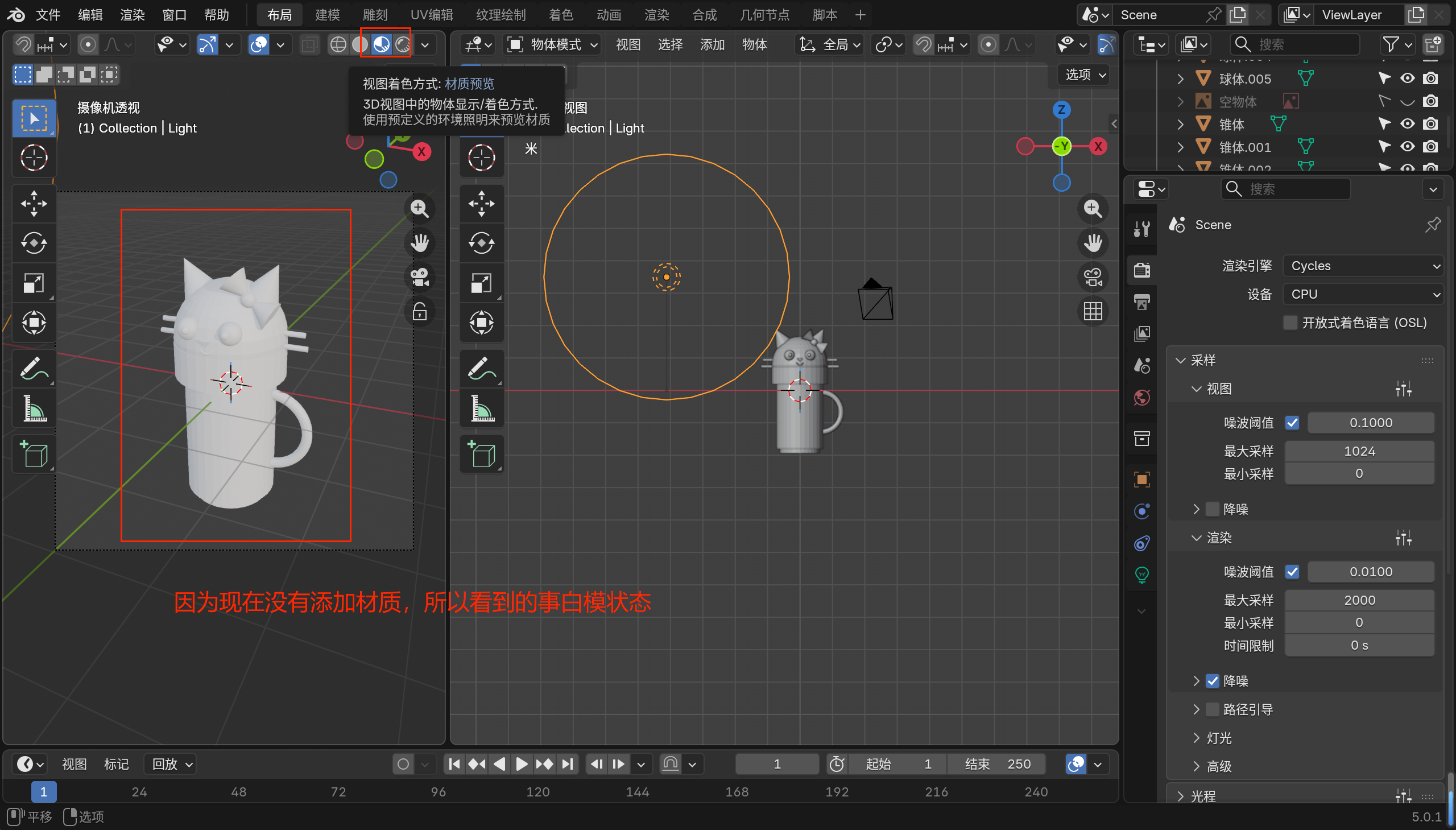Select the Rotate tool in left toolbar
The width and height of the screenshot is (1456, 830).
[34, 243]
